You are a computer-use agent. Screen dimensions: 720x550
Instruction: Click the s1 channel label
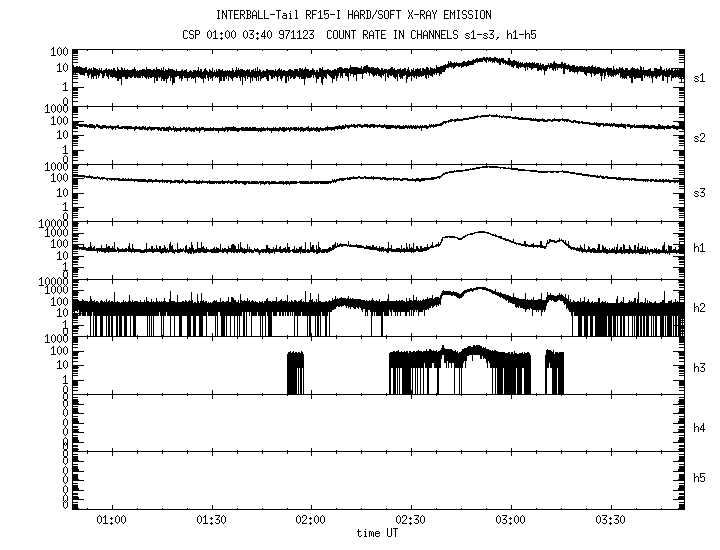point(700,76)
